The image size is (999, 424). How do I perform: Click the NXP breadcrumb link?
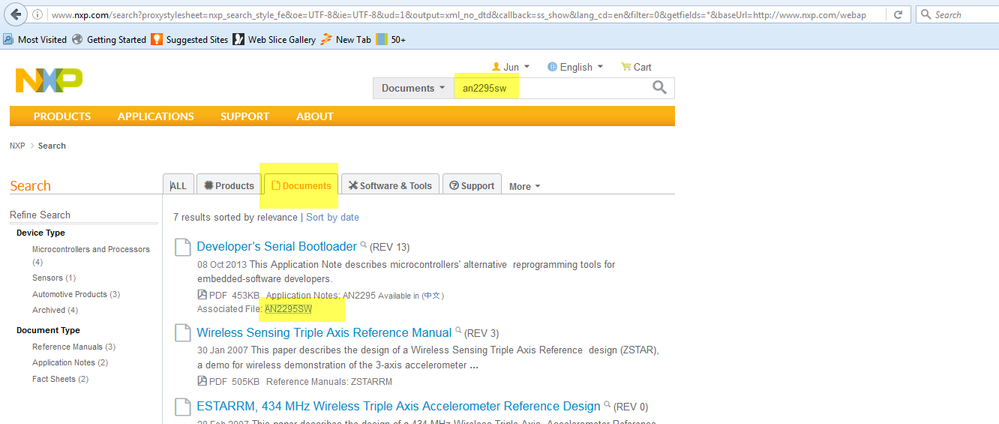pyautogui.click(x=17, y=145)
